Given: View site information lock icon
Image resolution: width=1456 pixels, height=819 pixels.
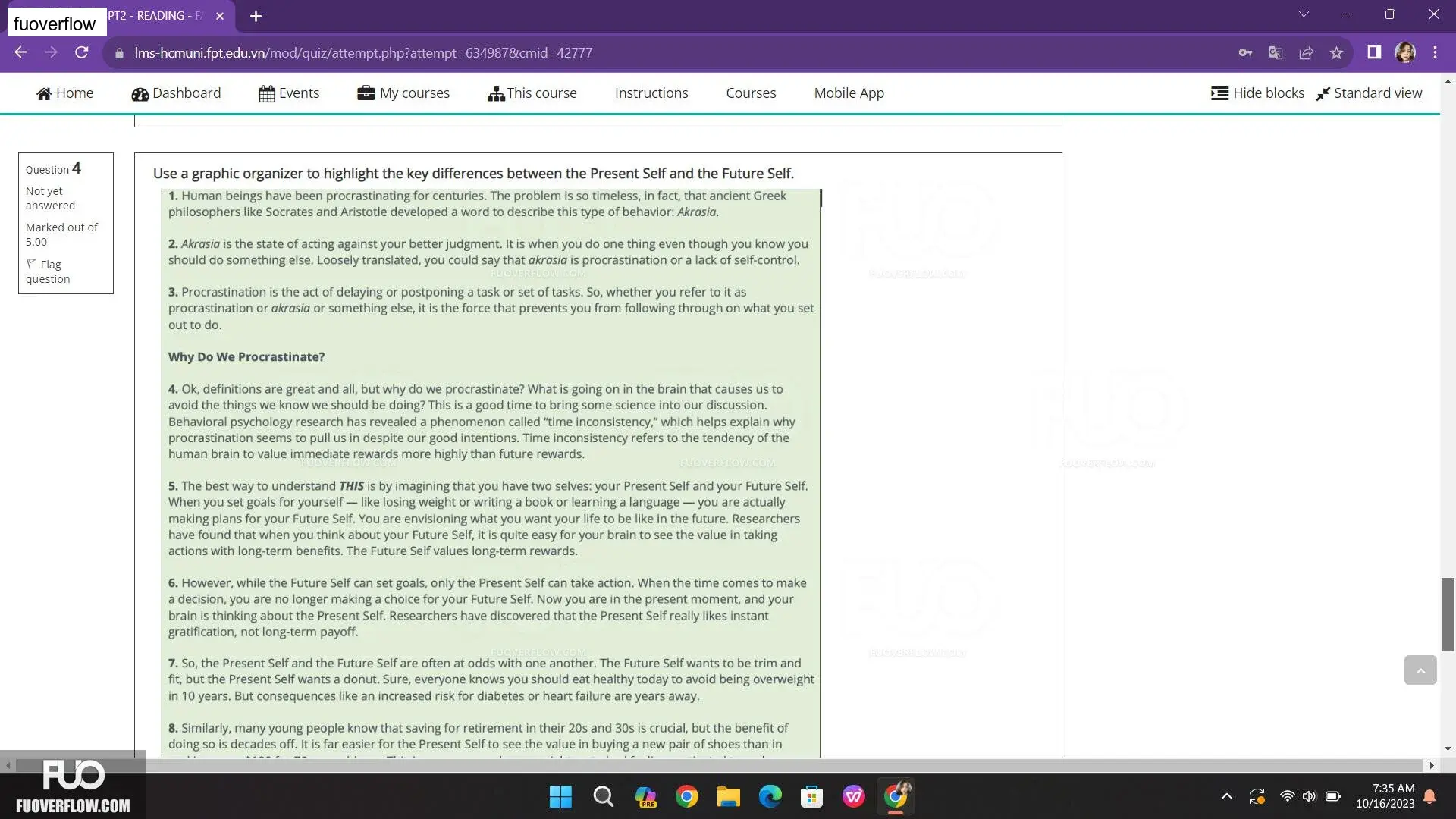Looking at the screenshot, I should [119, 53].
